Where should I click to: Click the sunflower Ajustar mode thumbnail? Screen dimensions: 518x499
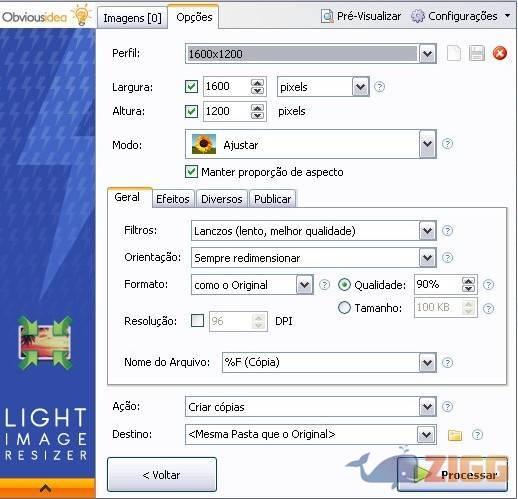(204, 144)
